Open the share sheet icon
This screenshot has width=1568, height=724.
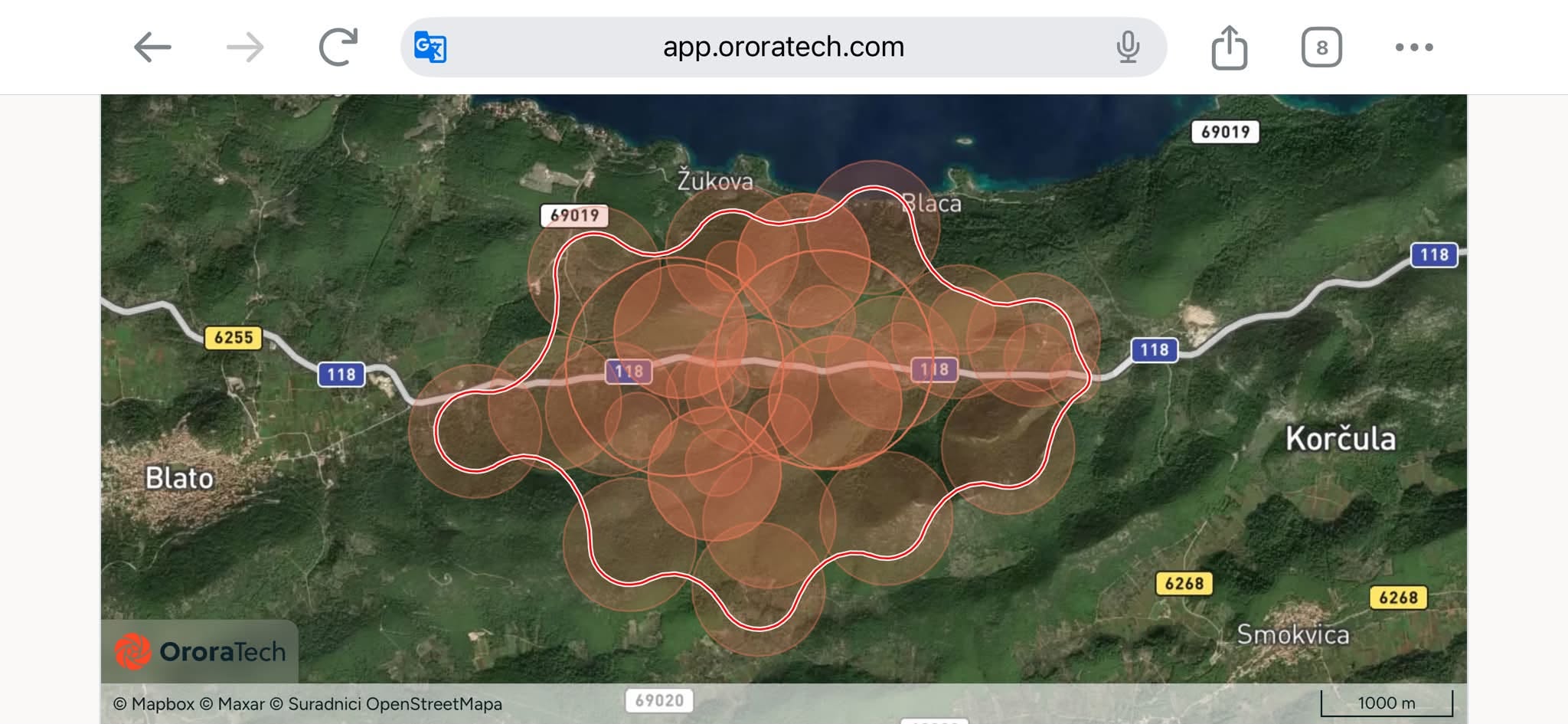click(x=1230, y=48)
